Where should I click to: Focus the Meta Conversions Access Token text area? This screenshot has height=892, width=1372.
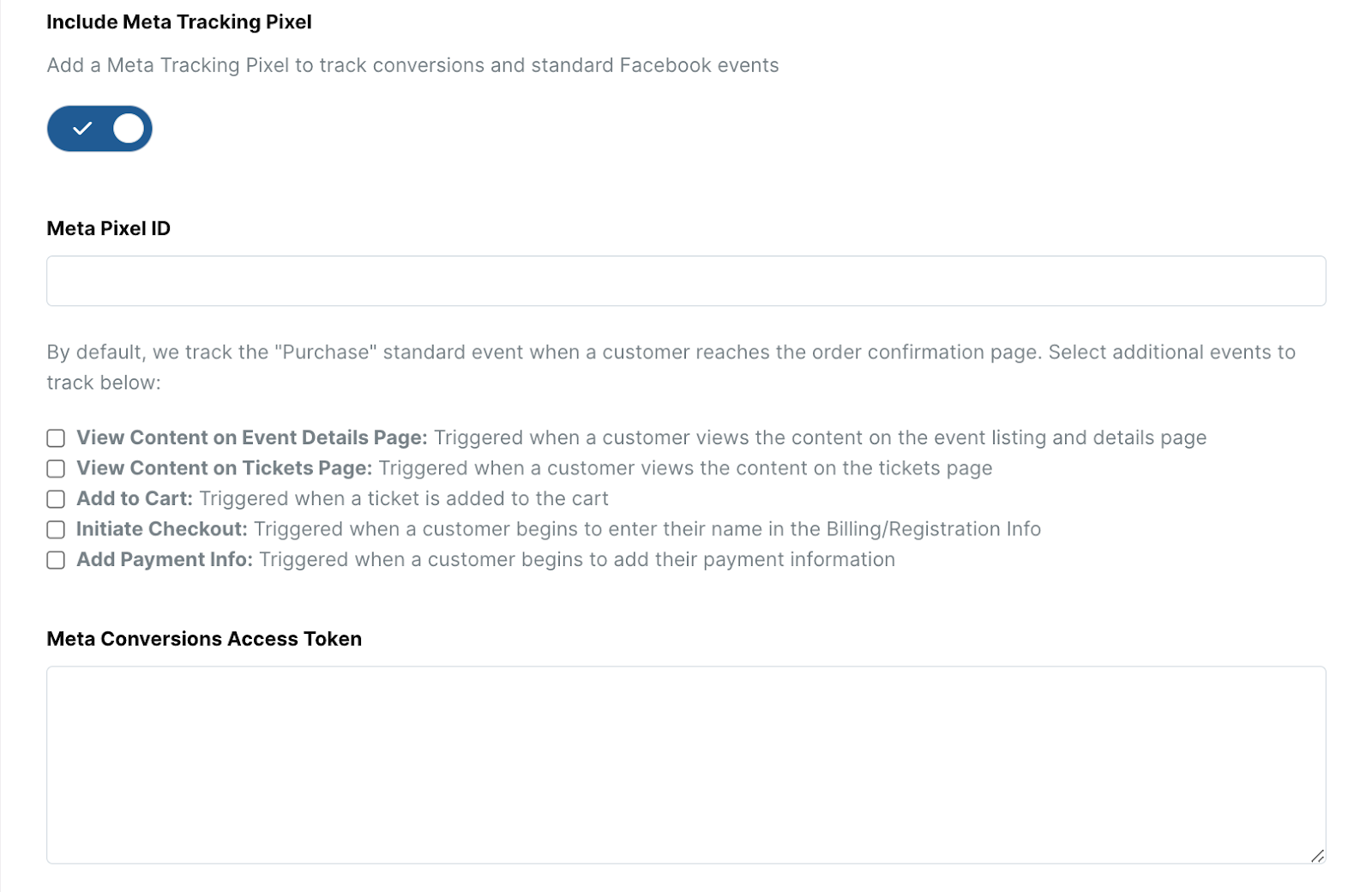(686, 764)
